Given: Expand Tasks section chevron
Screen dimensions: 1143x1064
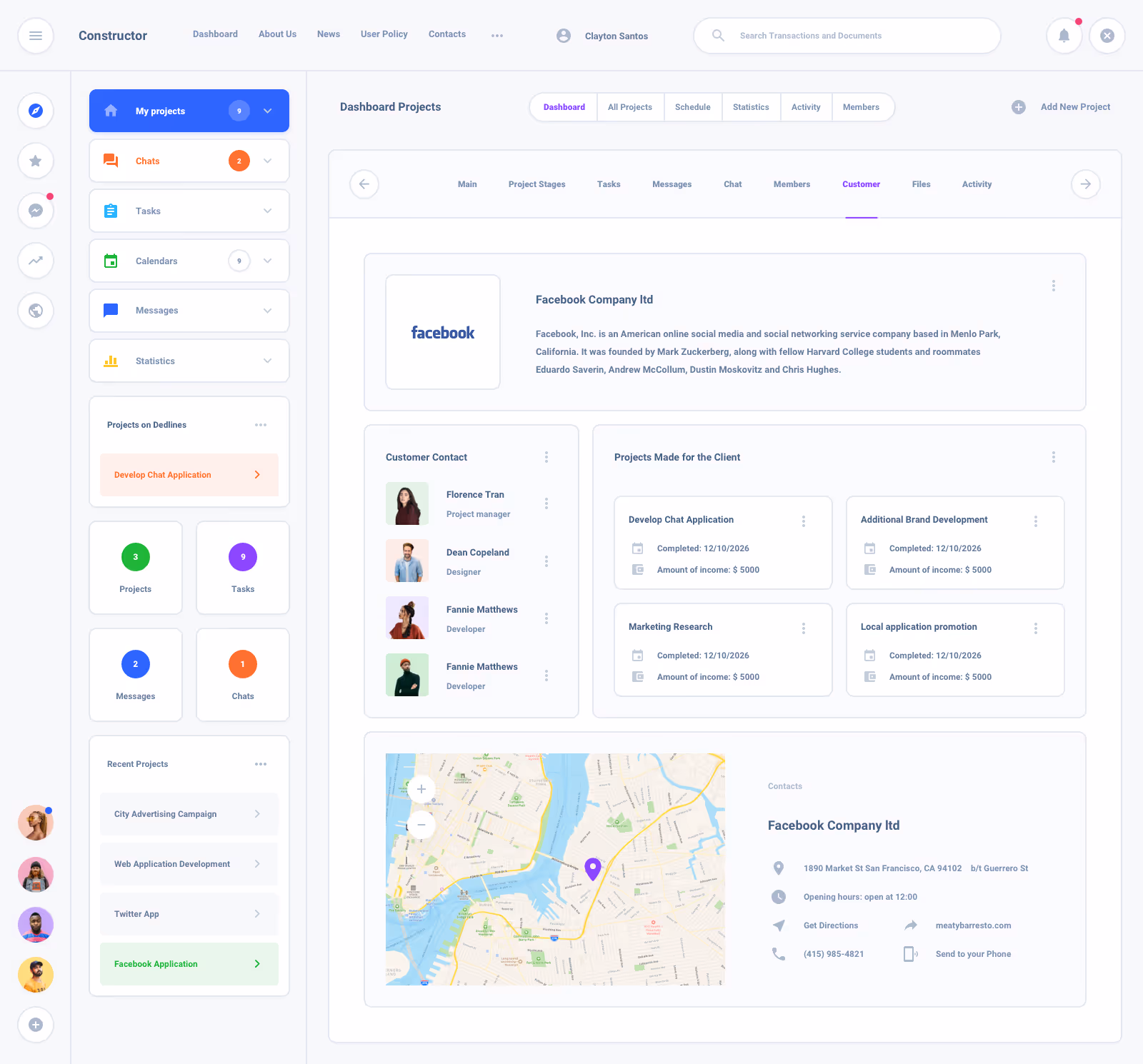Looking at the screenshot, I should click(x=268, y=211).
